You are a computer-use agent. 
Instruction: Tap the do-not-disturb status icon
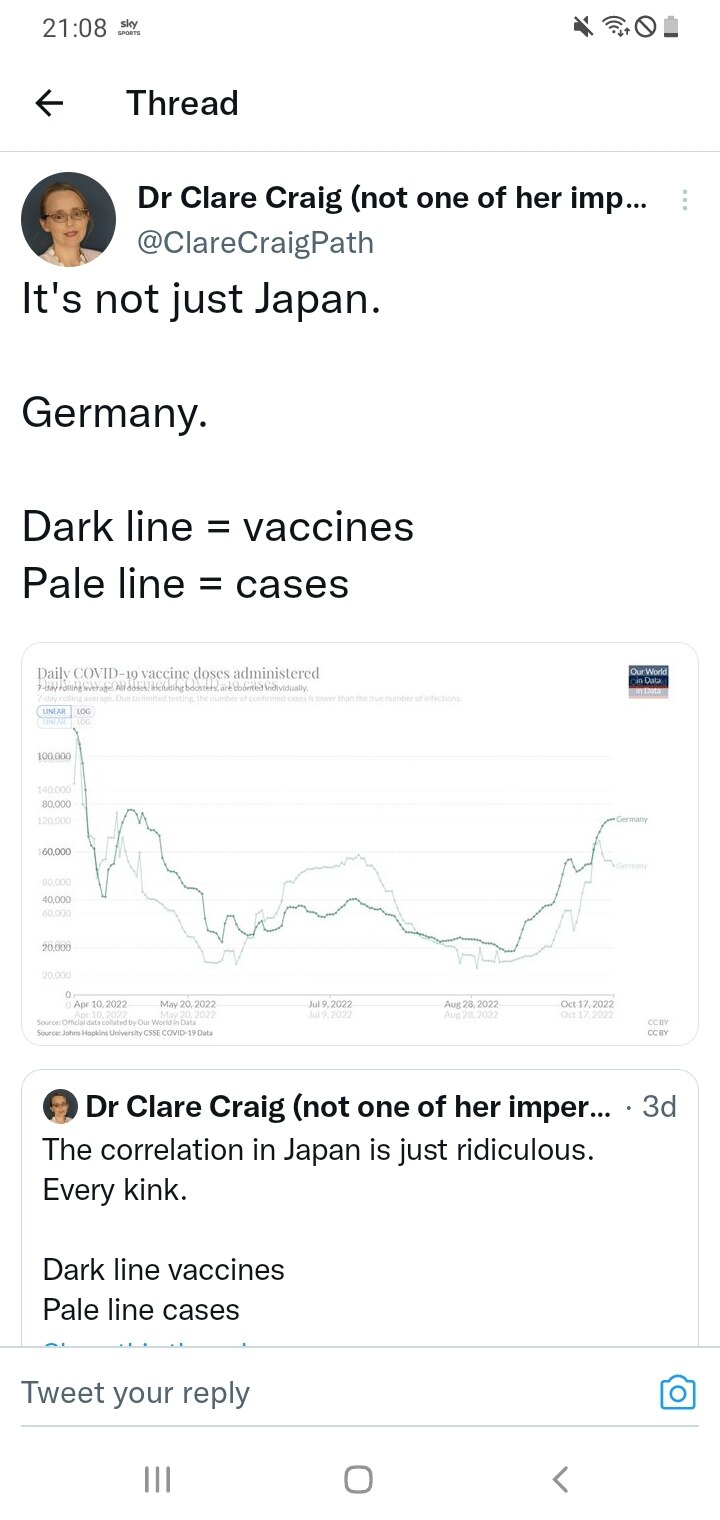(x=644, y=25)
